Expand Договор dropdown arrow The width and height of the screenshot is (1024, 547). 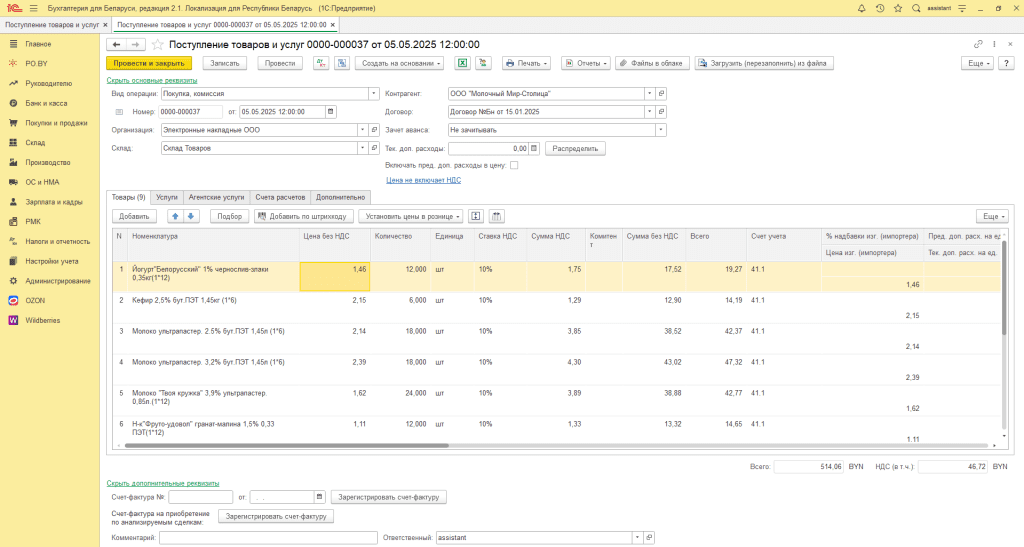[x=649, y=112]
